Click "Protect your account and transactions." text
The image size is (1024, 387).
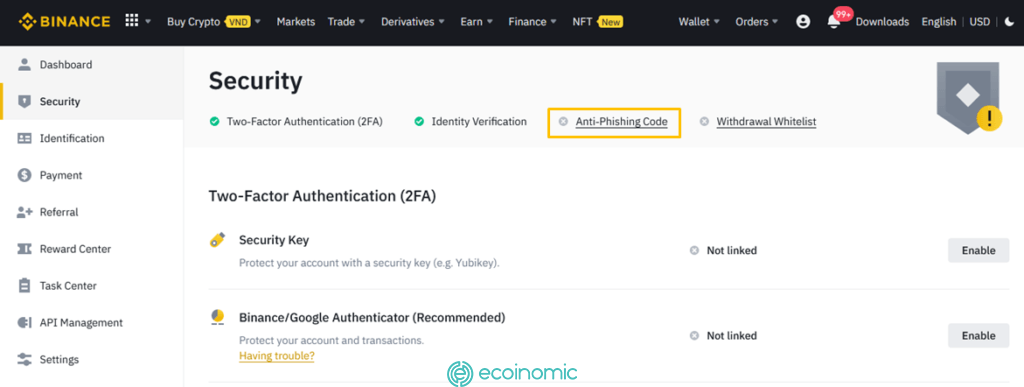click(331, 341)
